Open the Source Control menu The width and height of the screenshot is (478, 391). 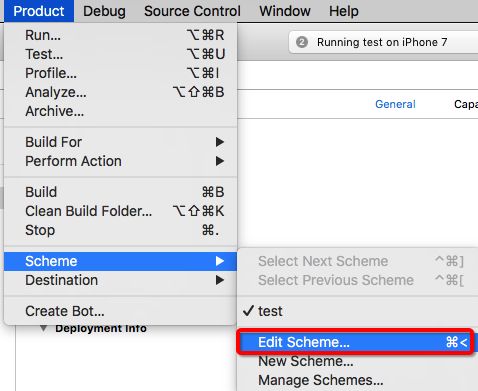click(x=192, y=11)
